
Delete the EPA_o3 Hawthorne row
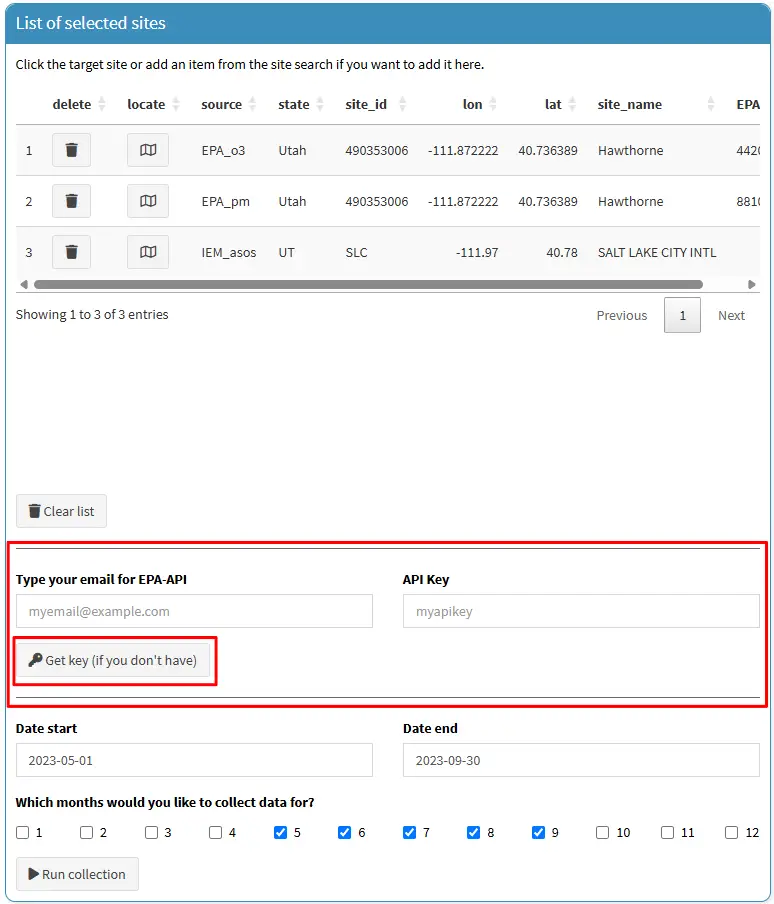[71, 150]
